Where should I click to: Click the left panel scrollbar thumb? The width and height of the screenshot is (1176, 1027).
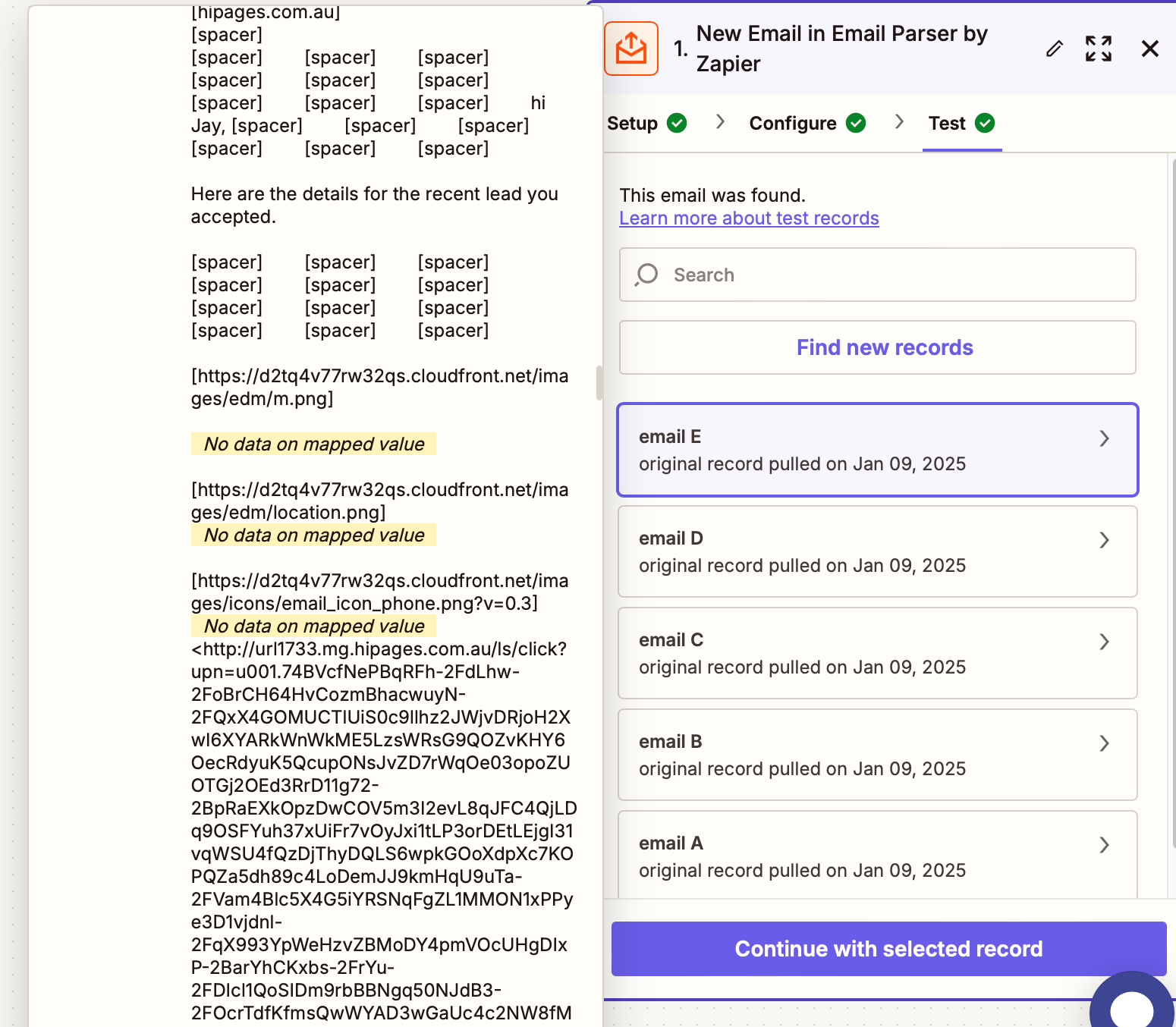pyautogui.click(x=599, y=383)
